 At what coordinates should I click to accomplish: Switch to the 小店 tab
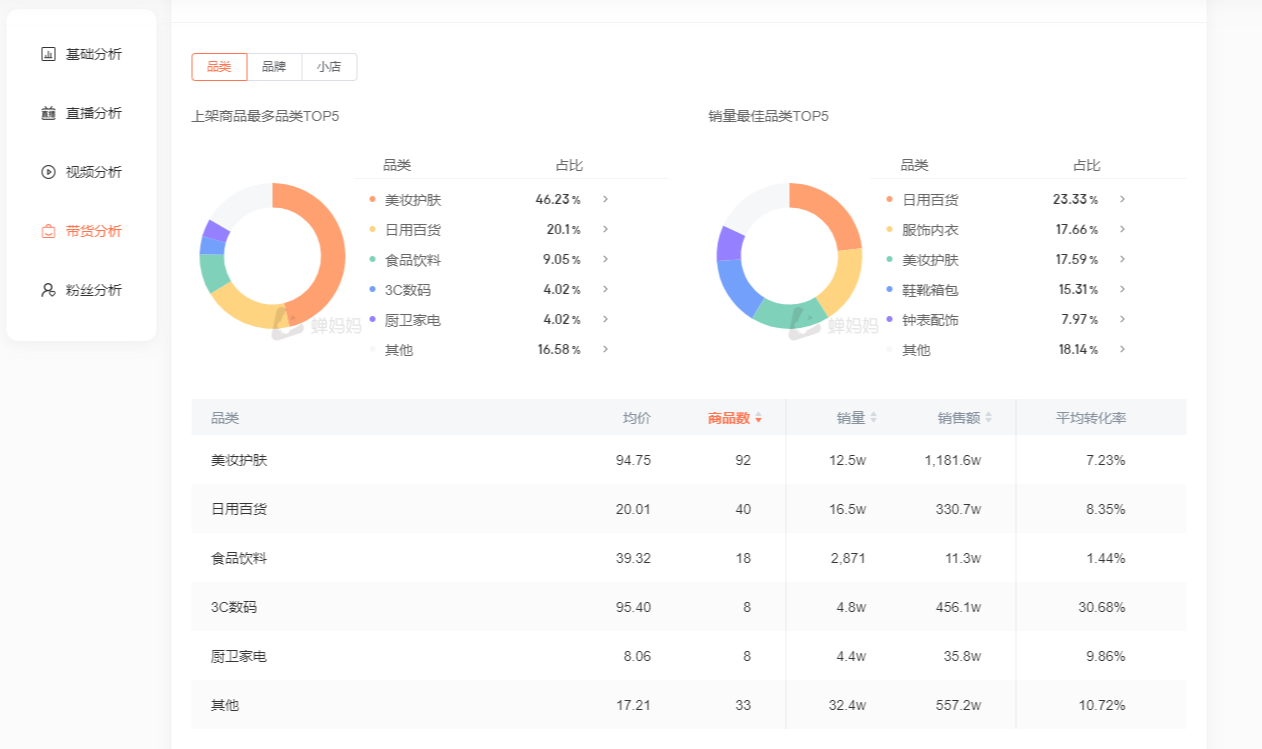[329, 67]
